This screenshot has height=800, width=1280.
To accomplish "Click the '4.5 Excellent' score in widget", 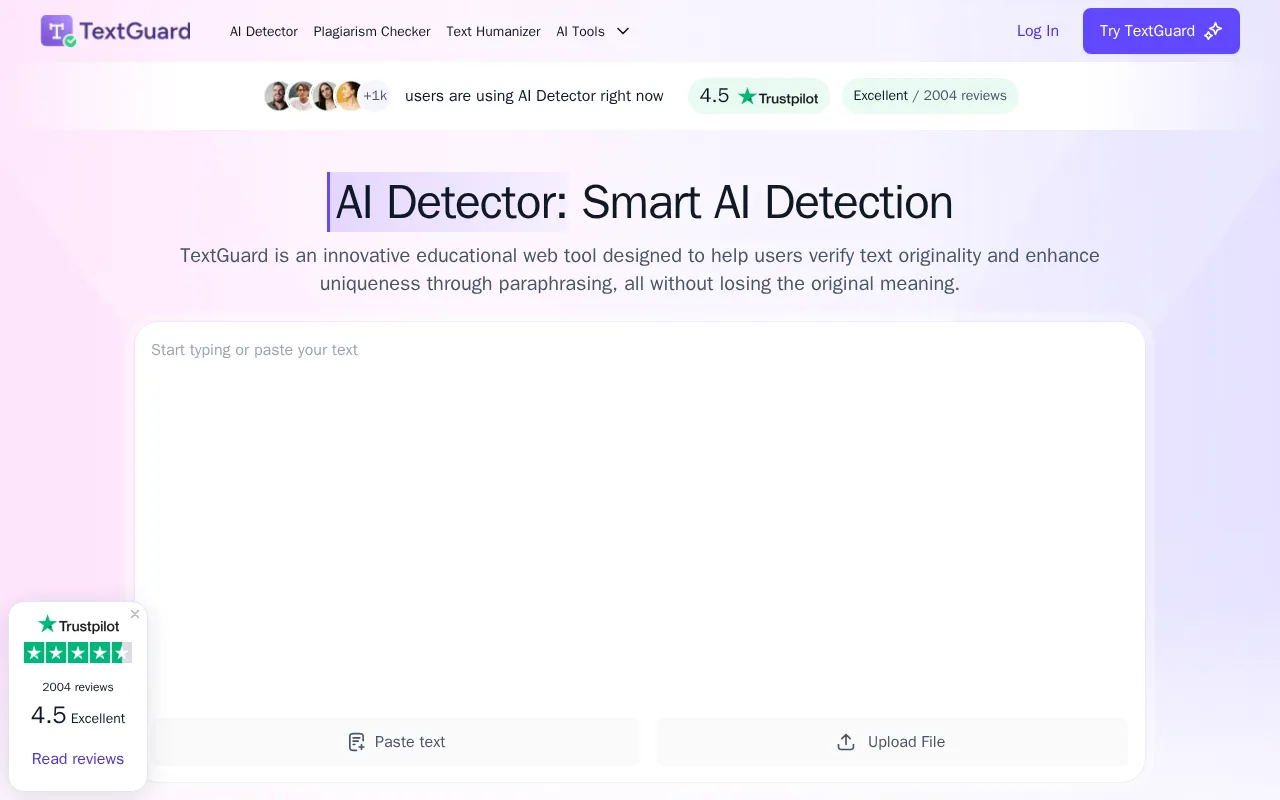I will [78, 716].
